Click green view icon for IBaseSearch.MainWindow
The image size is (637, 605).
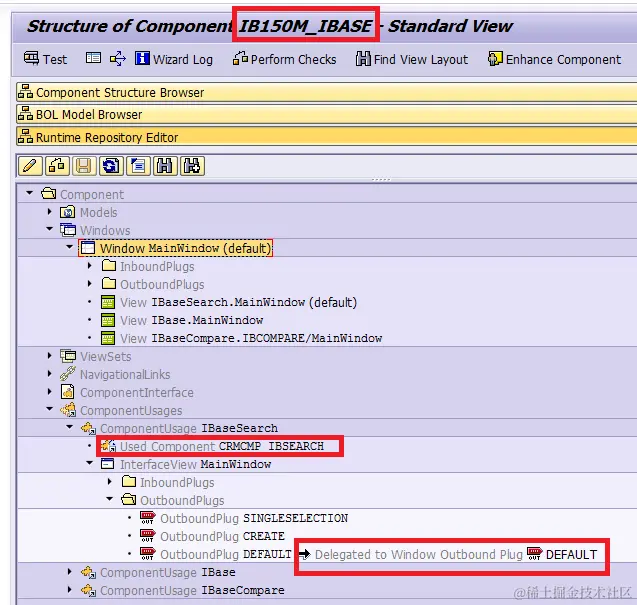(108, 302)
